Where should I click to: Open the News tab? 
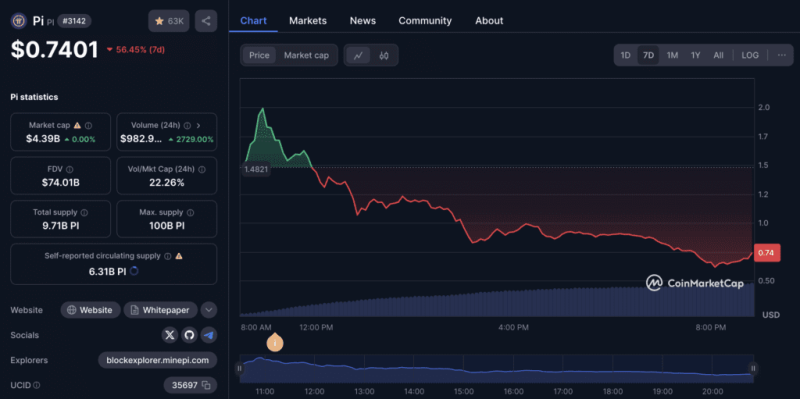[363, 21]
